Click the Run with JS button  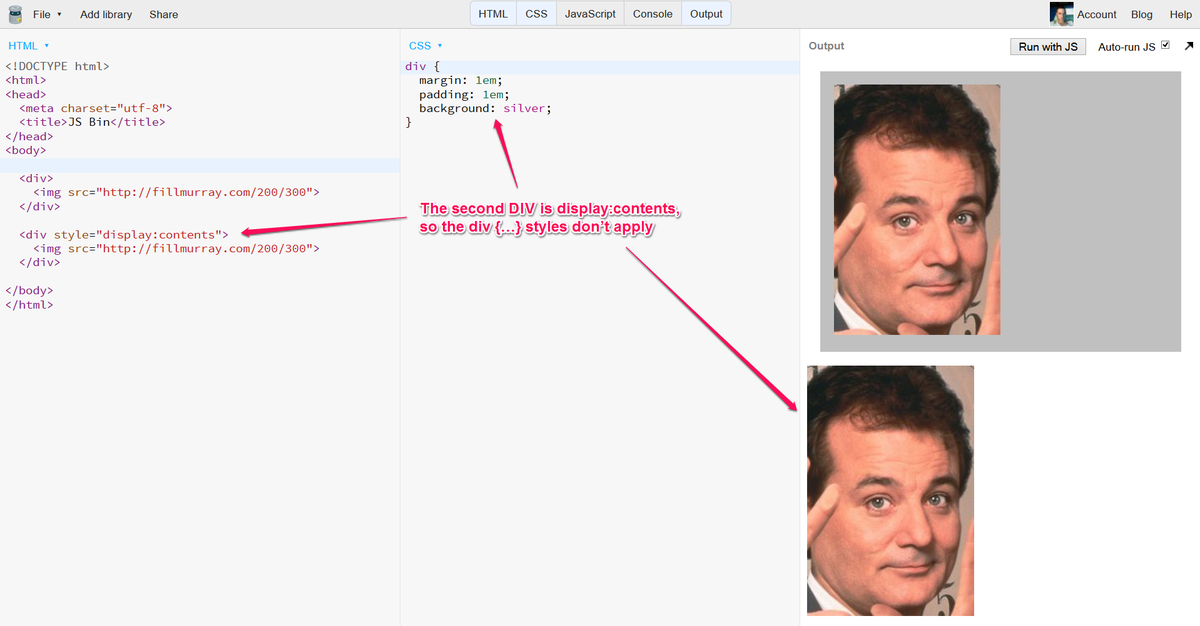point(1048,46)
